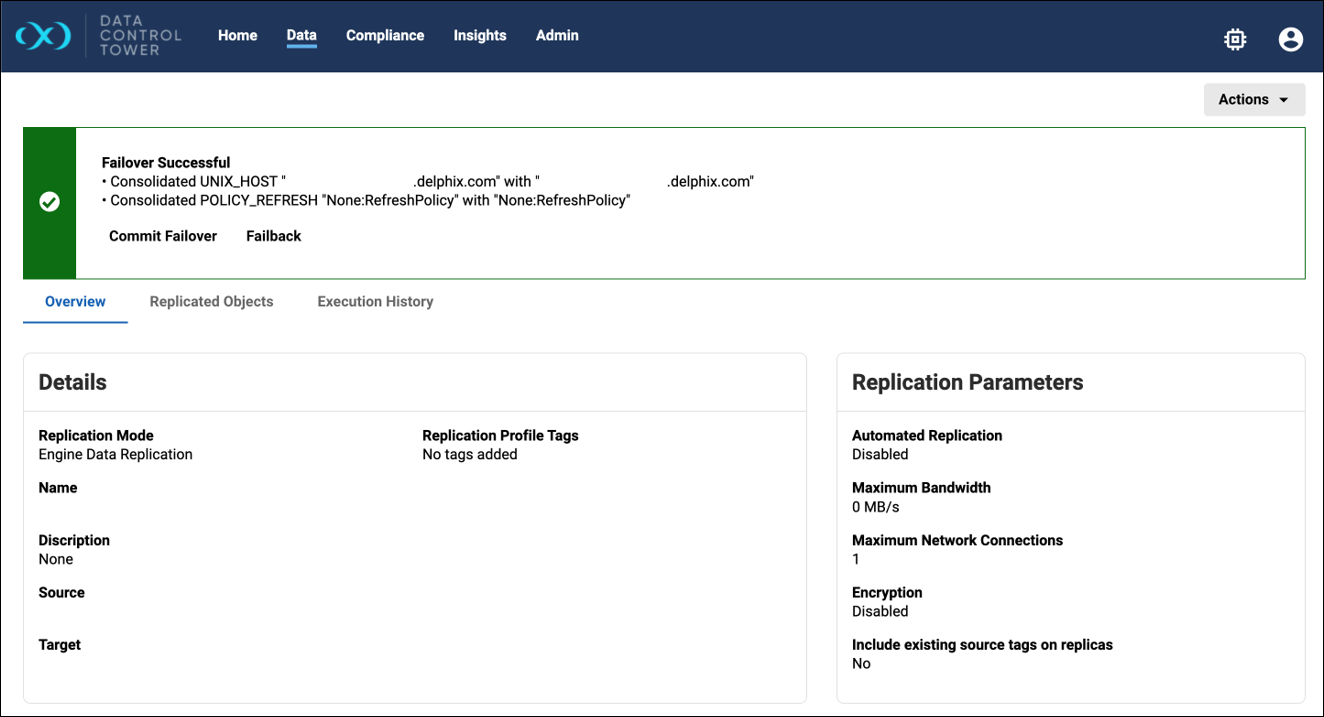Click the green success checkmark icon
The height and width of the screenshot is (717, 1324).
[x=49, y=202]
